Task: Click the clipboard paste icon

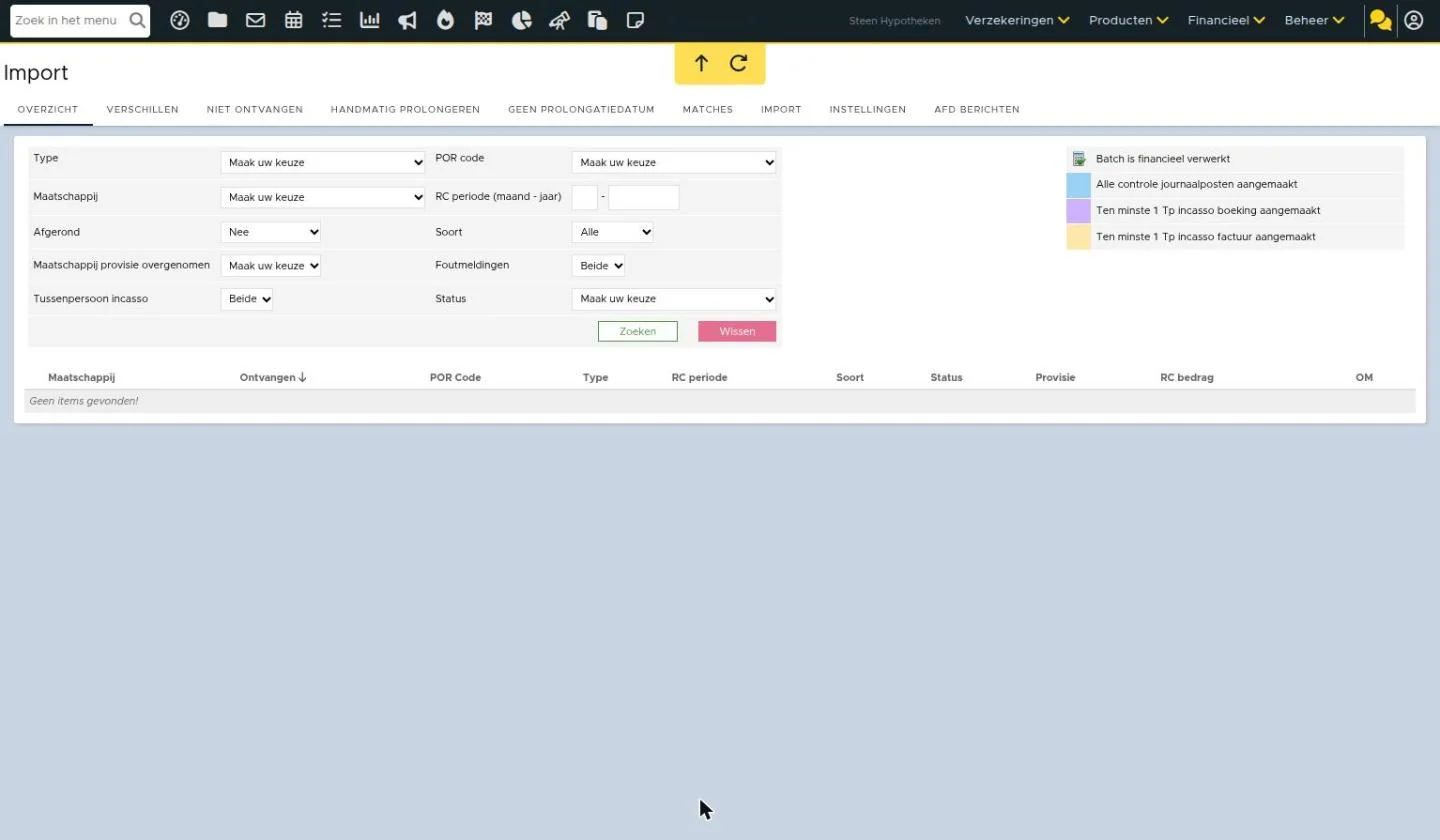Action: tap(597, 20)
